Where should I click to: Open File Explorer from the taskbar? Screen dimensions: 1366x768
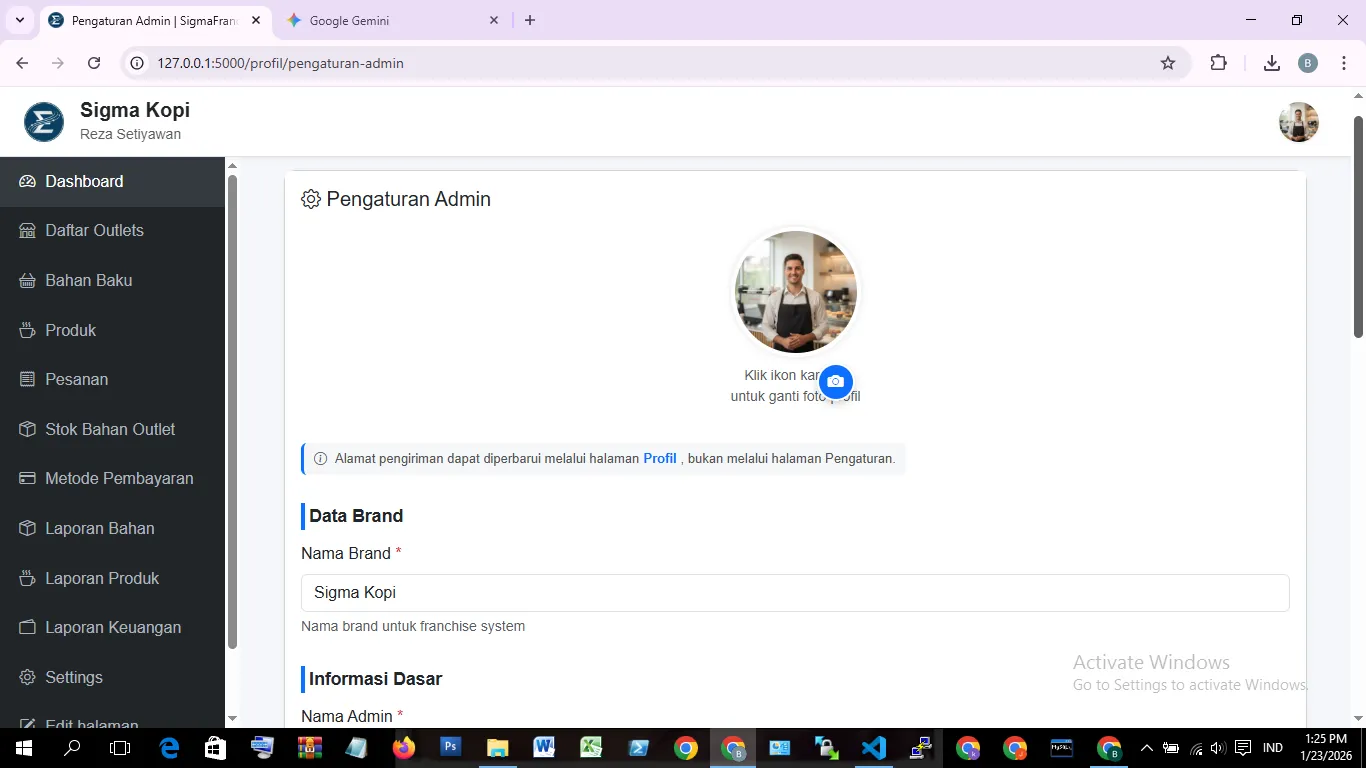pyautogui.click(x=497, y=748)
